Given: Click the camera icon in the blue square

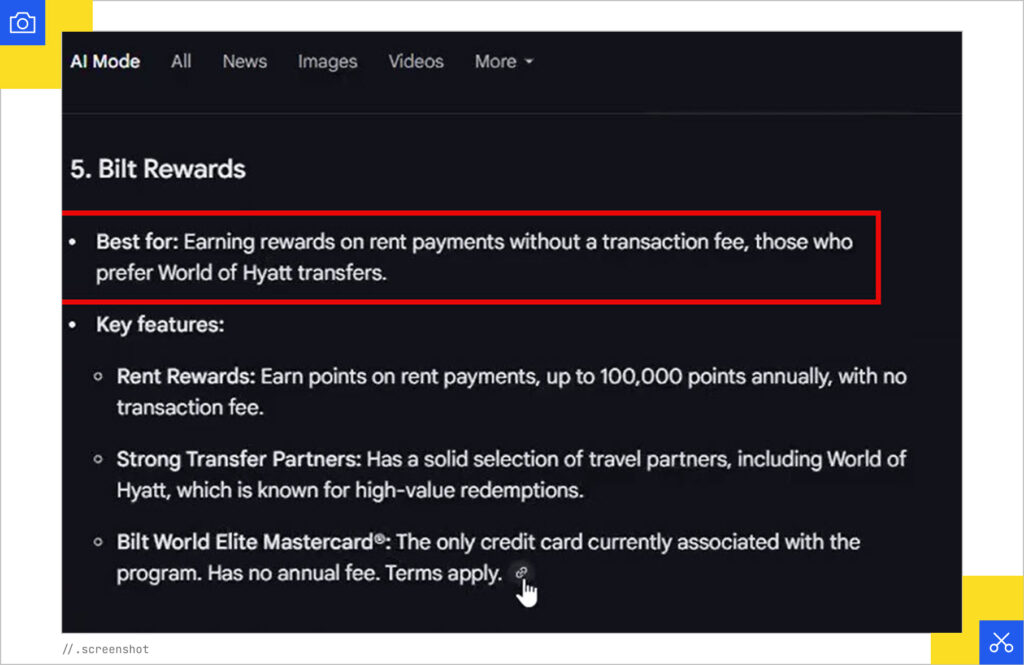Looking at the screenshot, I should coord(22,23).
